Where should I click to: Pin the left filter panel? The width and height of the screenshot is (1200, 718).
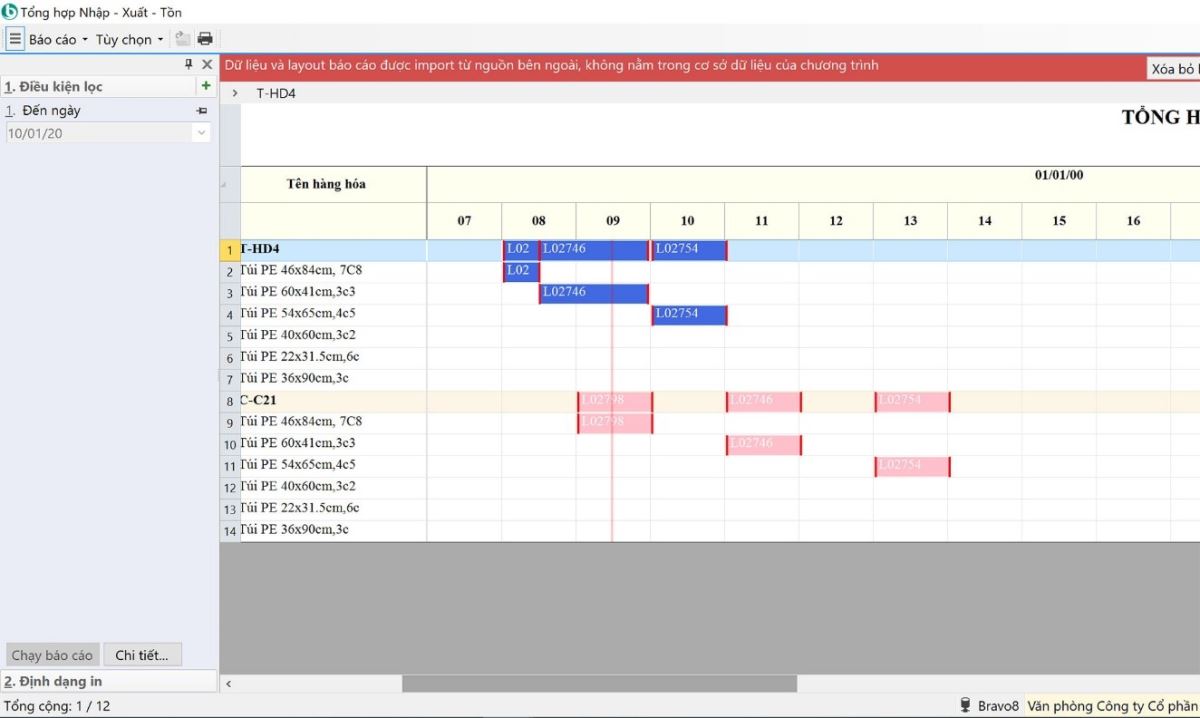[189, 64]
